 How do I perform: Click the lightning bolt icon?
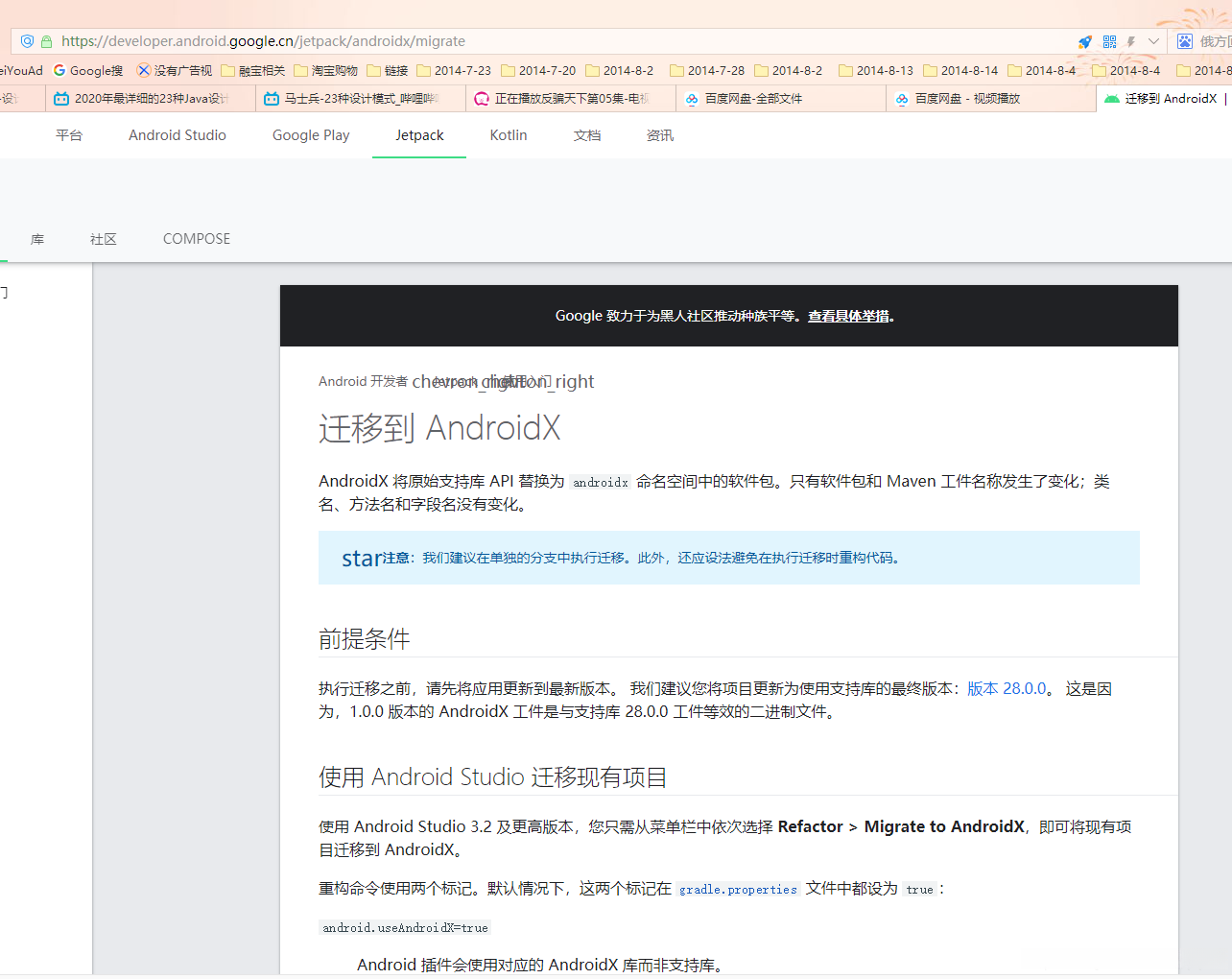tap(1131, 41)
